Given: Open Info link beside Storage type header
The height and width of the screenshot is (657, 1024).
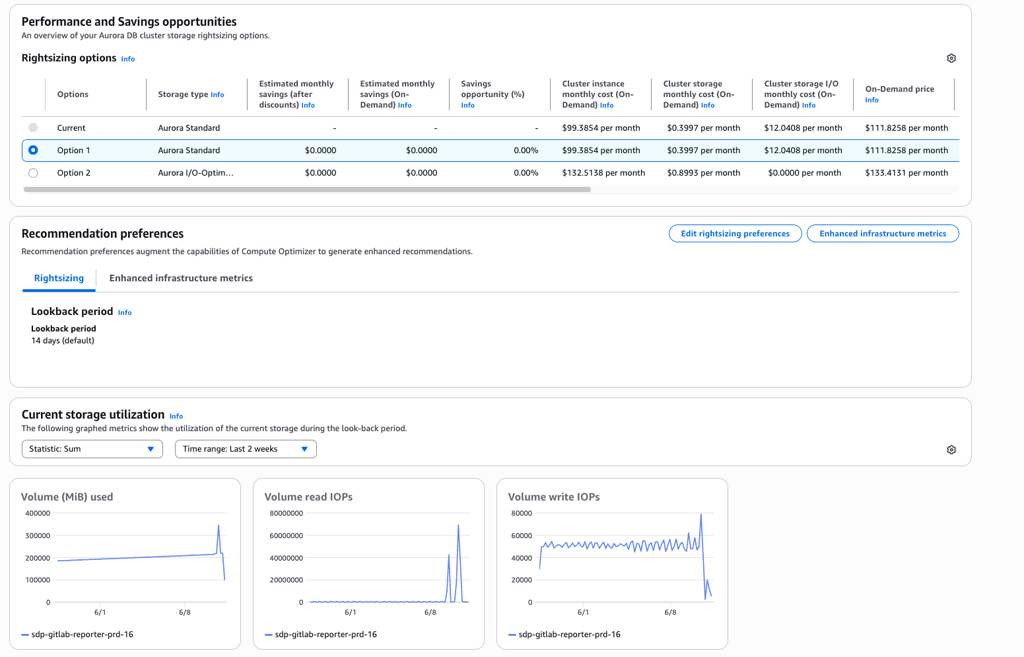Looking at the screenshot, I should coord(217,95).
